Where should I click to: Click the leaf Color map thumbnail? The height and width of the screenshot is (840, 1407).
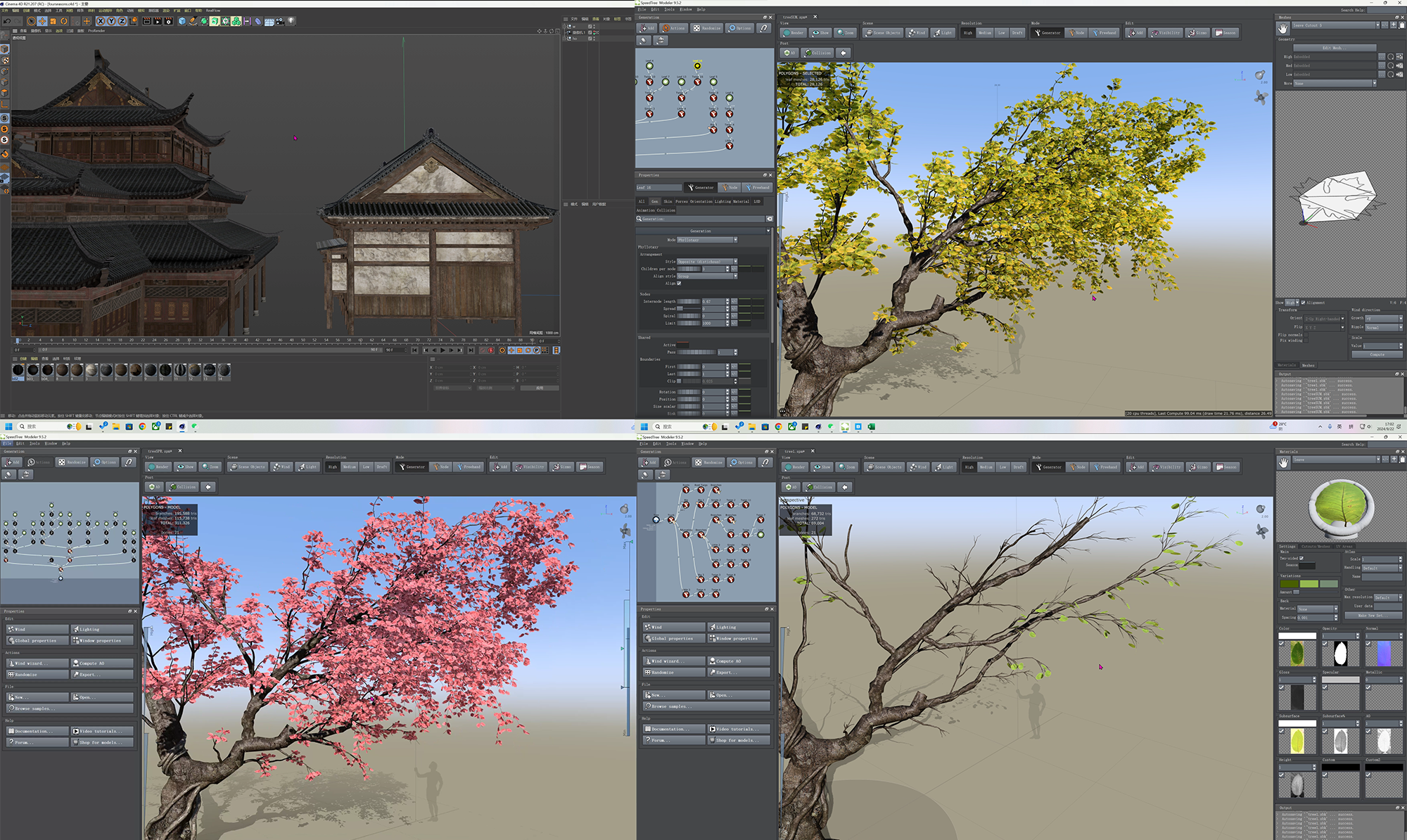[1297, 654]
